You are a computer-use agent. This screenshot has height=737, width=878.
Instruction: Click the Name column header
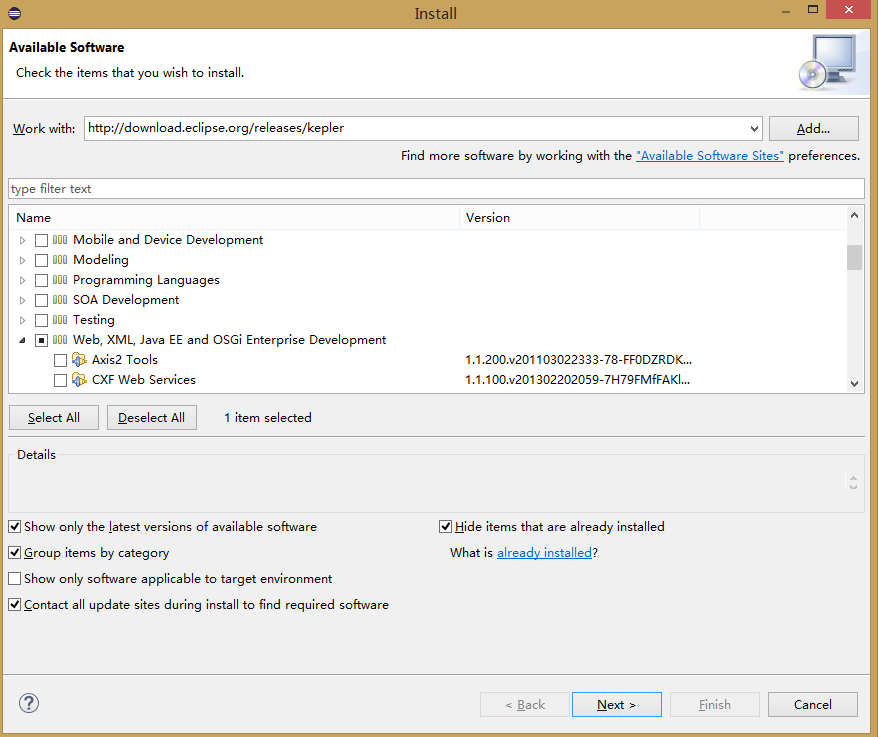pos(234,218)
